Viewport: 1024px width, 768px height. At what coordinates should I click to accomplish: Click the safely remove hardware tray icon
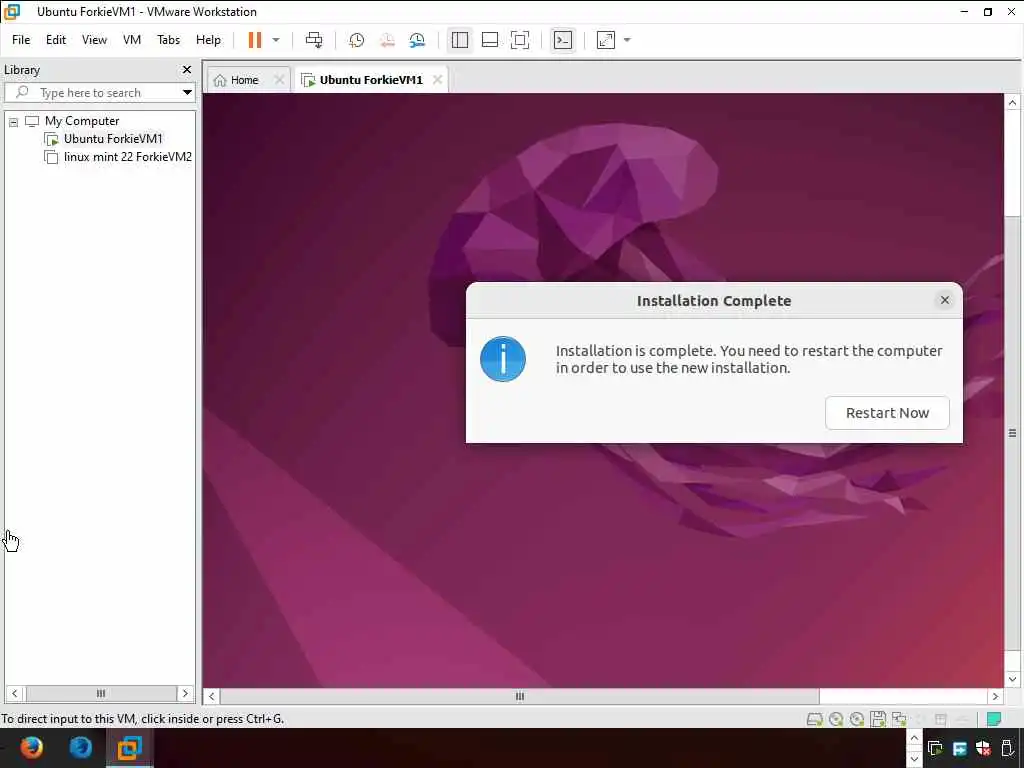(x=1007, y=748)
